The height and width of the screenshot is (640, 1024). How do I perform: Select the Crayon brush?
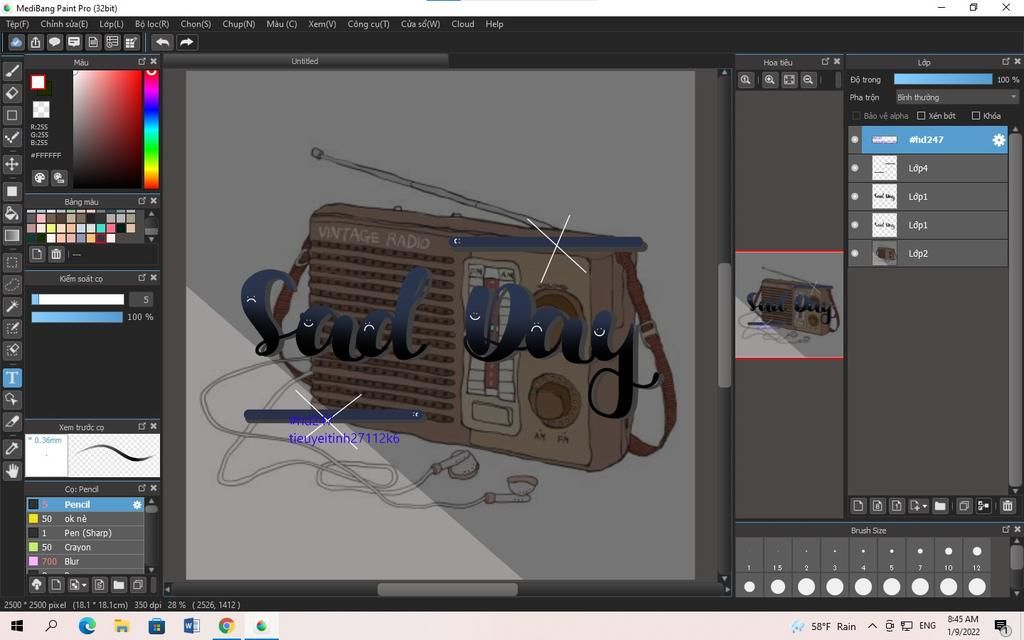[x=85, y=547]
